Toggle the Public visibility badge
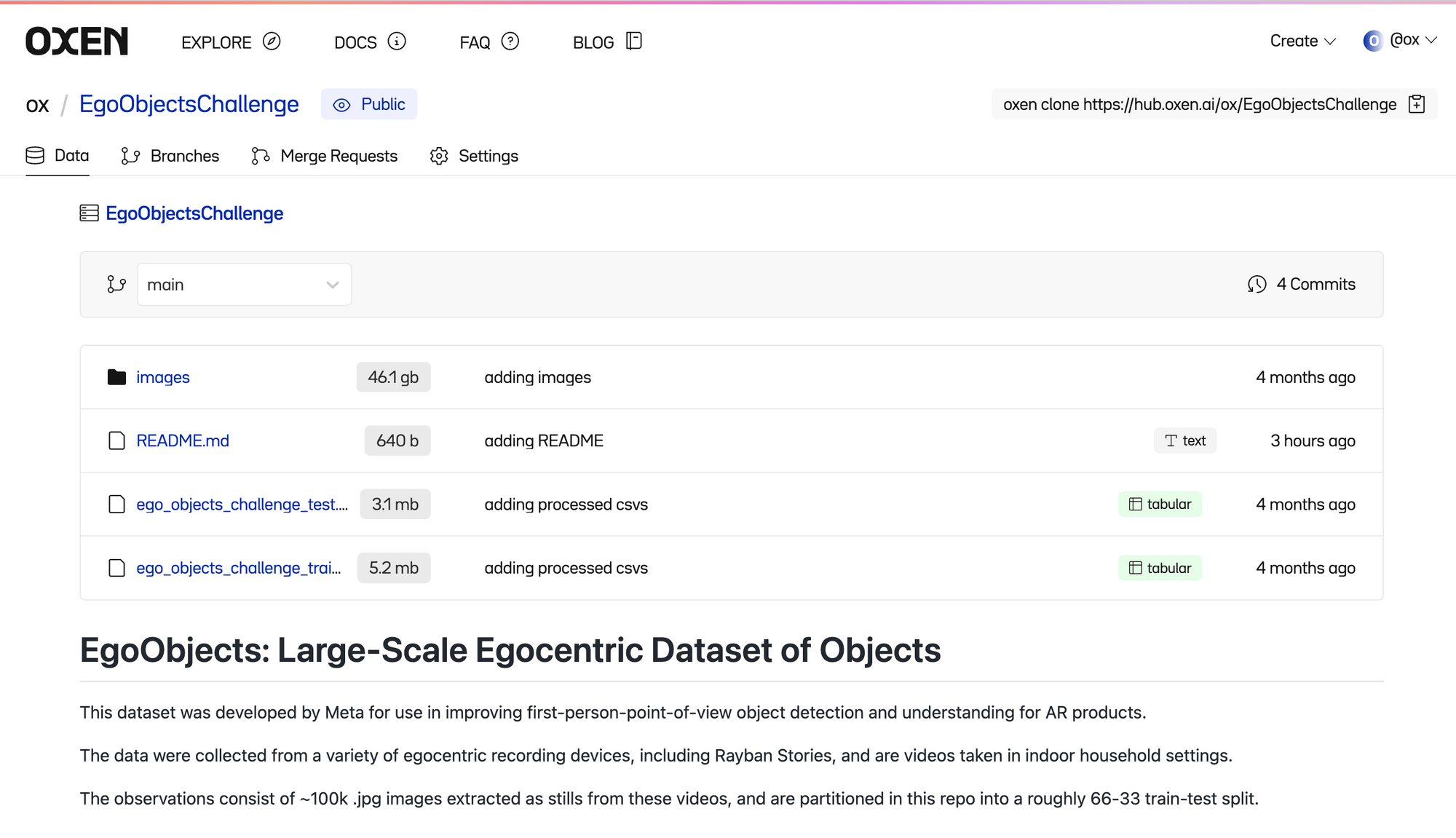The width and height of the screenshot is (1456, 838). [369, 104]
